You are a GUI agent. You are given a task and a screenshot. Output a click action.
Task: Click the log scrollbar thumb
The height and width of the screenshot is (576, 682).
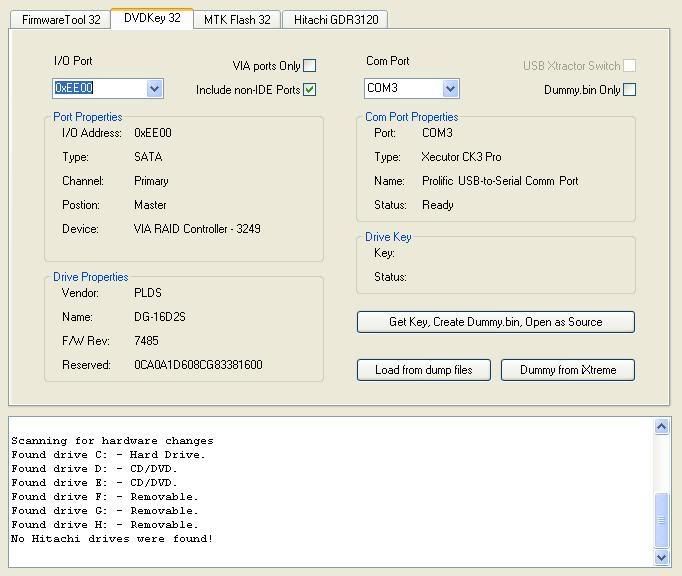(x=662, y=520)
